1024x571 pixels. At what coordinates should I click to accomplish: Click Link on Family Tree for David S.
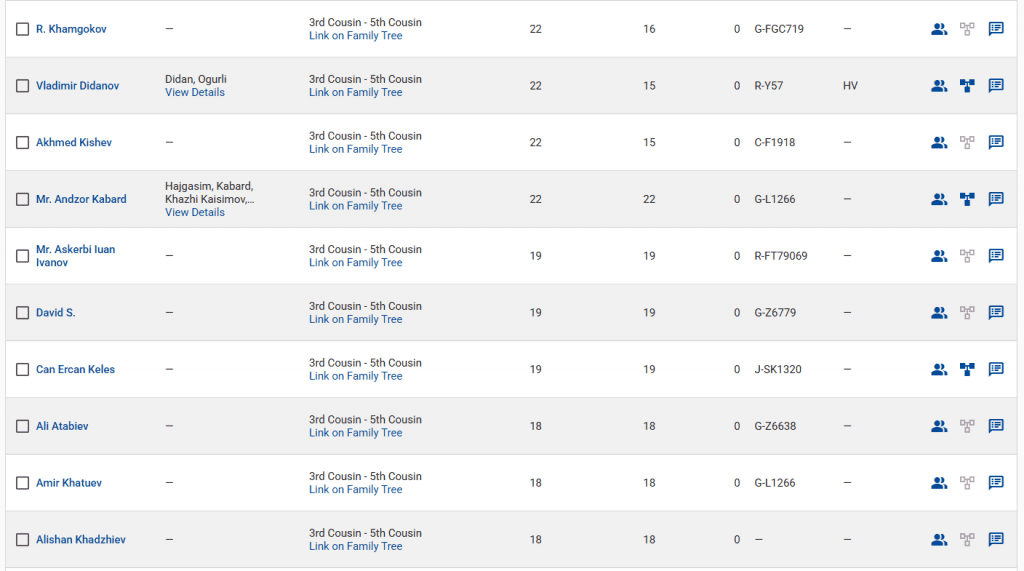click(x=355, y=319)
